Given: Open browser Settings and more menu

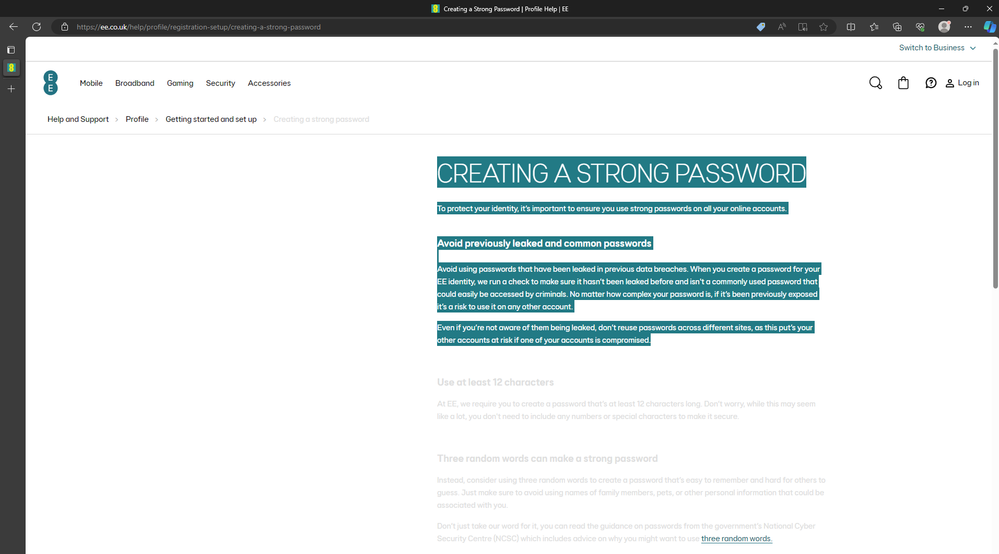Looking at the screenshot, I should point(968,27).
